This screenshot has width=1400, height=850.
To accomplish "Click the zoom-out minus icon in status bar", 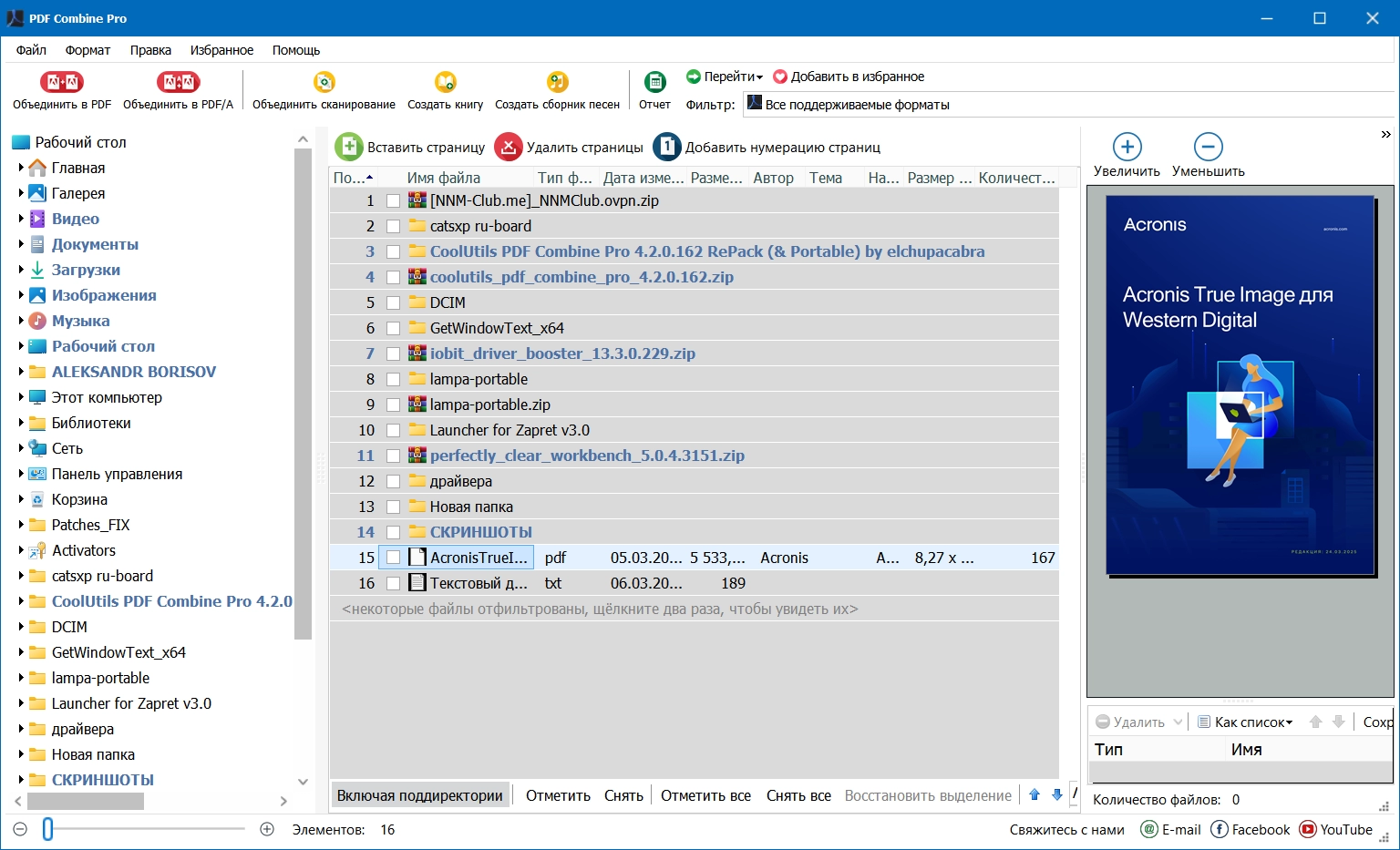I will pos(20,829).
